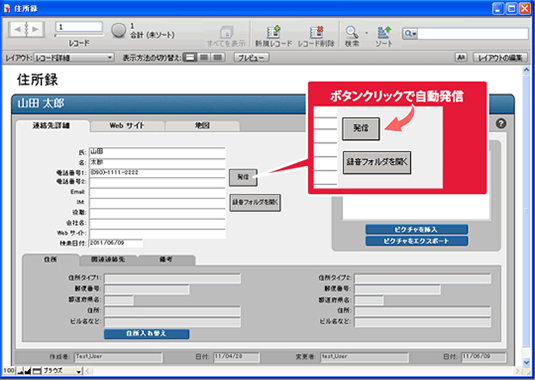Click the right ビル名など field

click(423, 322)
